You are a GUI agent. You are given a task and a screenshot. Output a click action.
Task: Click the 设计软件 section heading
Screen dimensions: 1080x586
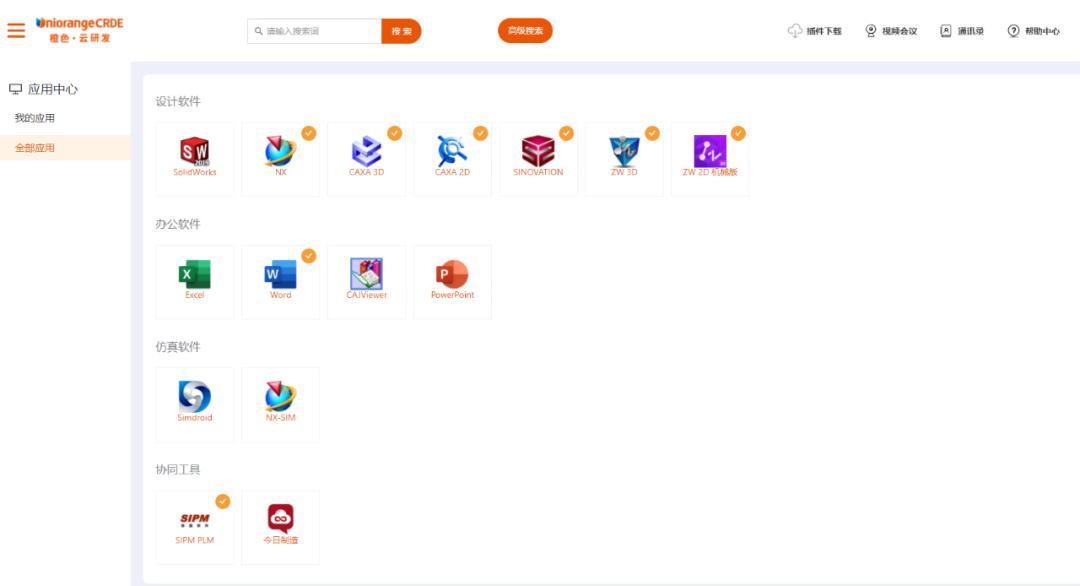tap(178, 101)
